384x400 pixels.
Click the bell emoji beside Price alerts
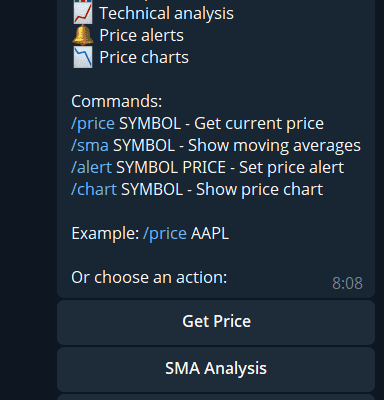pyautogui.click(x=82, y=35)
